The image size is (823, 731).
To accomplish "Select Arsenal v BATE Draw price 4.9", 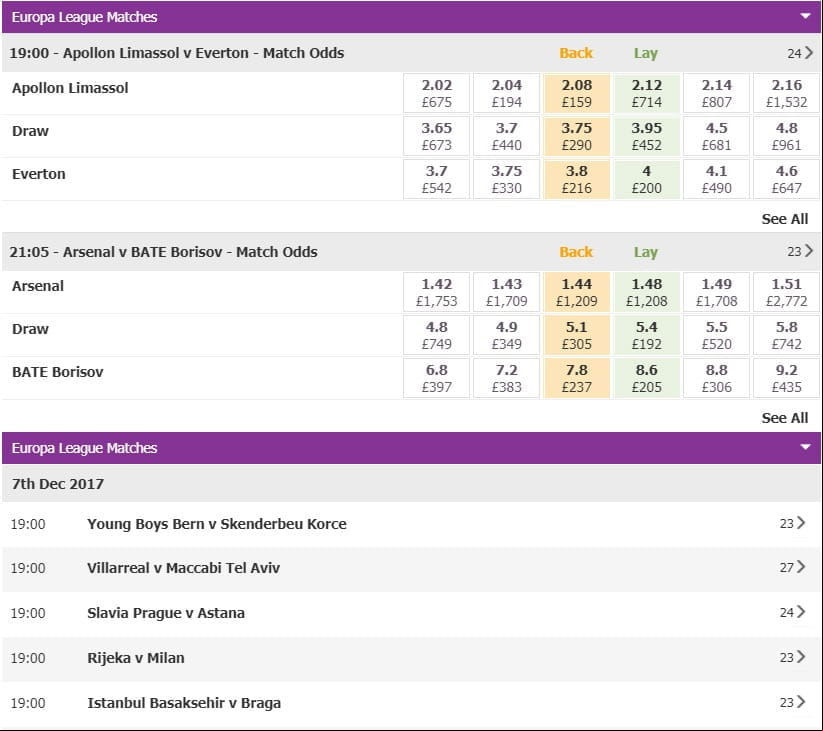I will click(507, 335).
